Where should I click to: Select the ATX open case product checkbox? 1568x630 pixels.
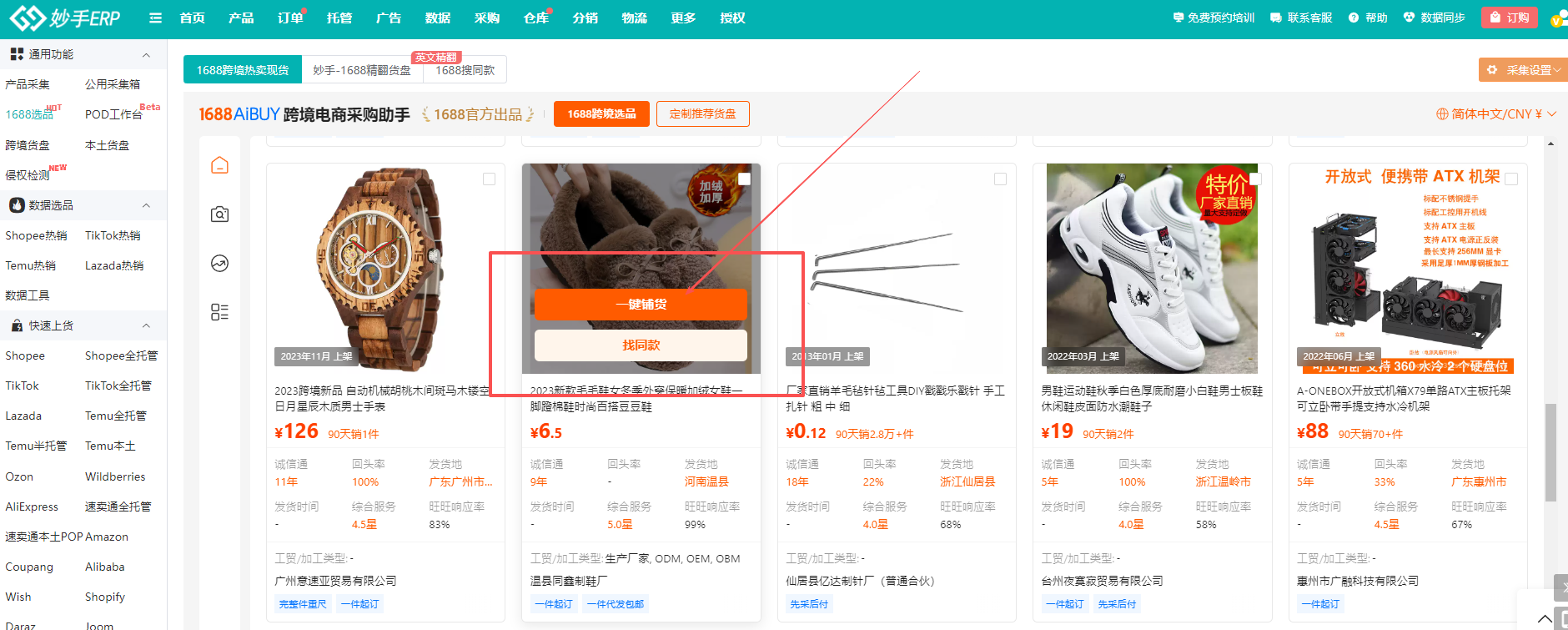pos(1511,179)
